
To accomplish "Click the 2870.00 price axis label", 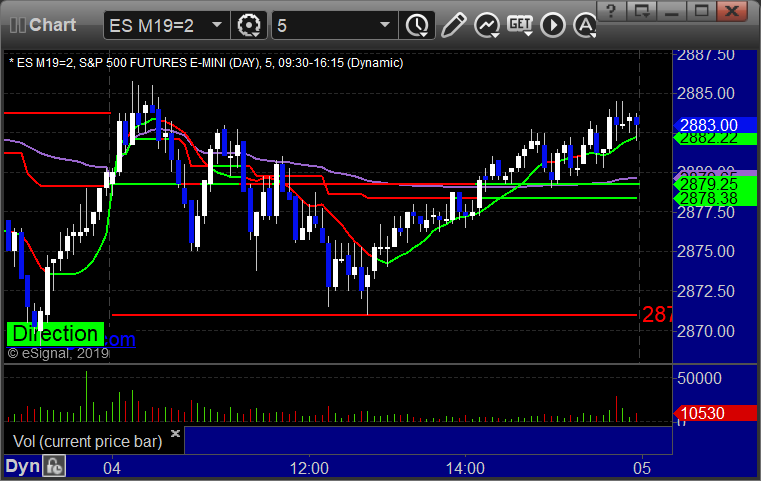I will click(706, 332).
